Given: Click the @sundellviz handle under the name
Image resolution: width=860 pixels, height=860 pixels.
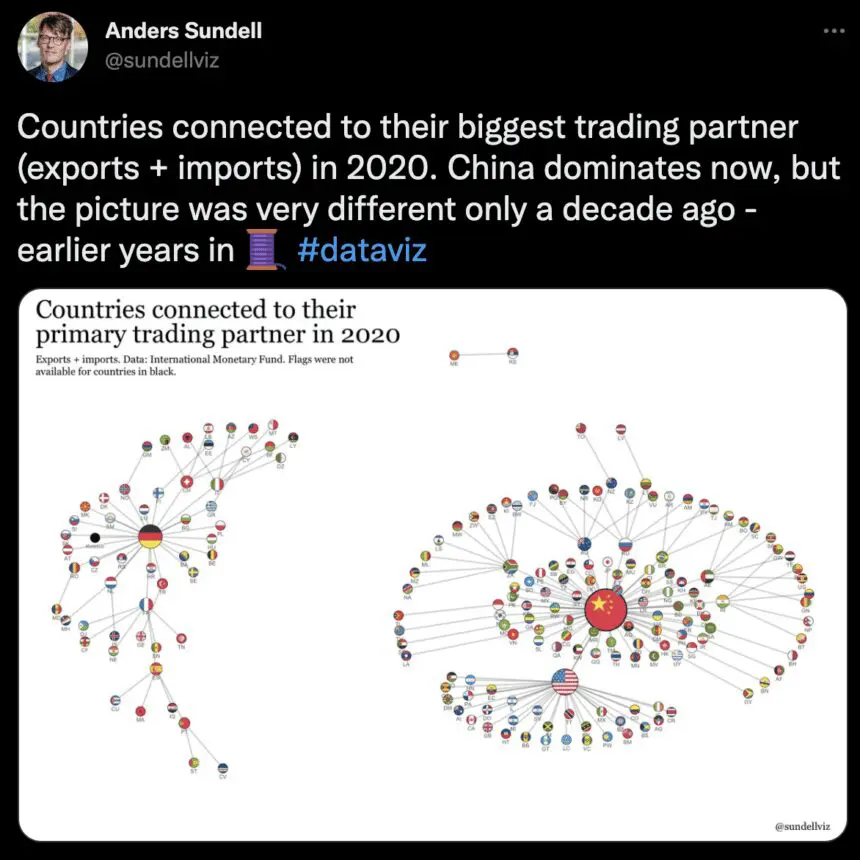Looking at the screenshot, I should [161, 60].
